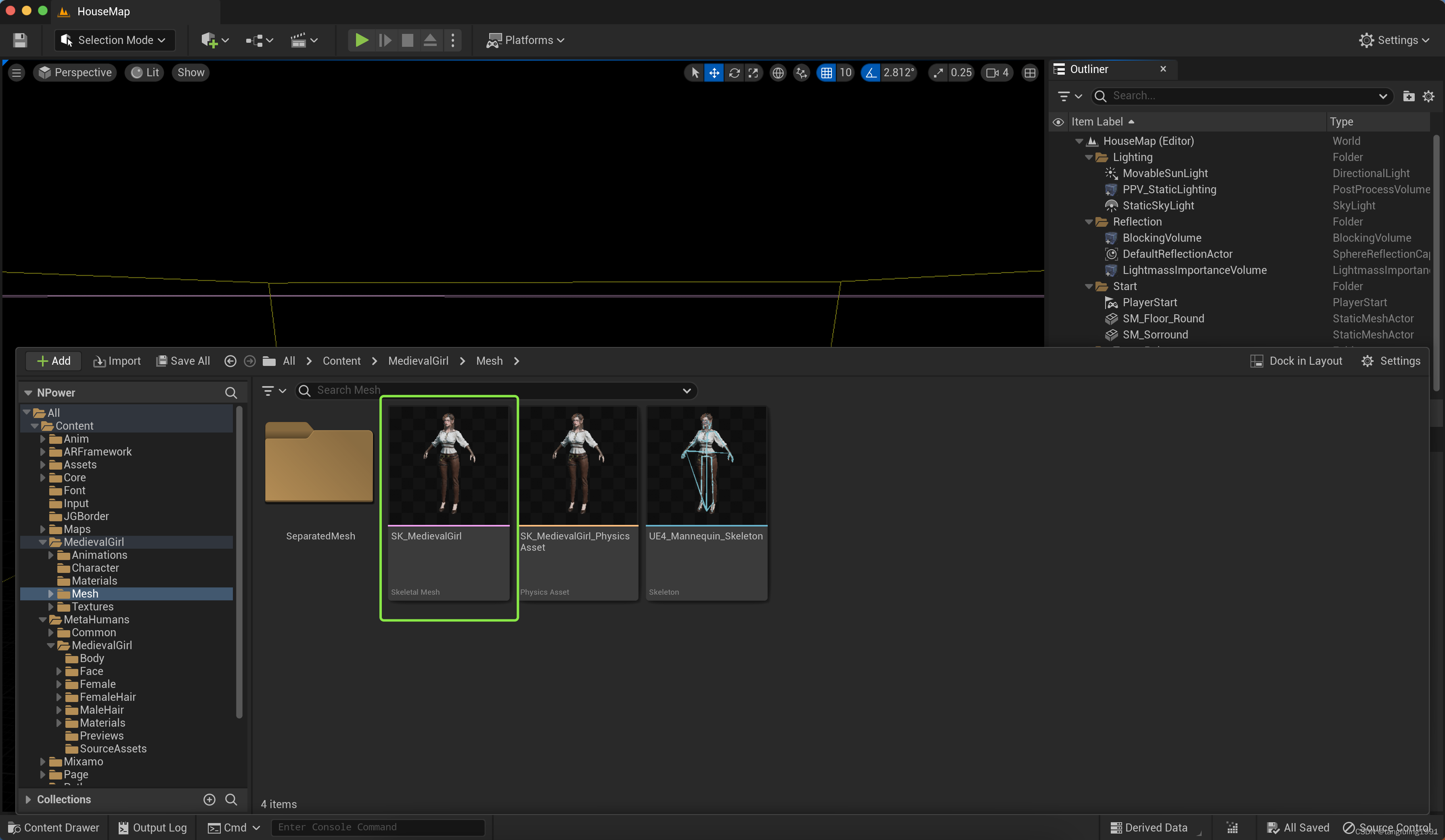The width and height of the screenshot is (1445, 840).
Task: Open Content Browser Settings
Action: 1391,361
